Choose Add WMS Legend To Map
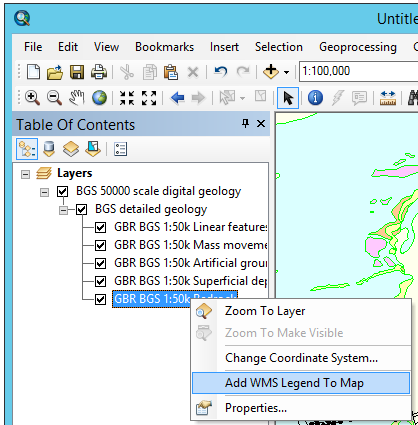The width and height of the screenshot is (418, 425). click(x=301, y=383)
